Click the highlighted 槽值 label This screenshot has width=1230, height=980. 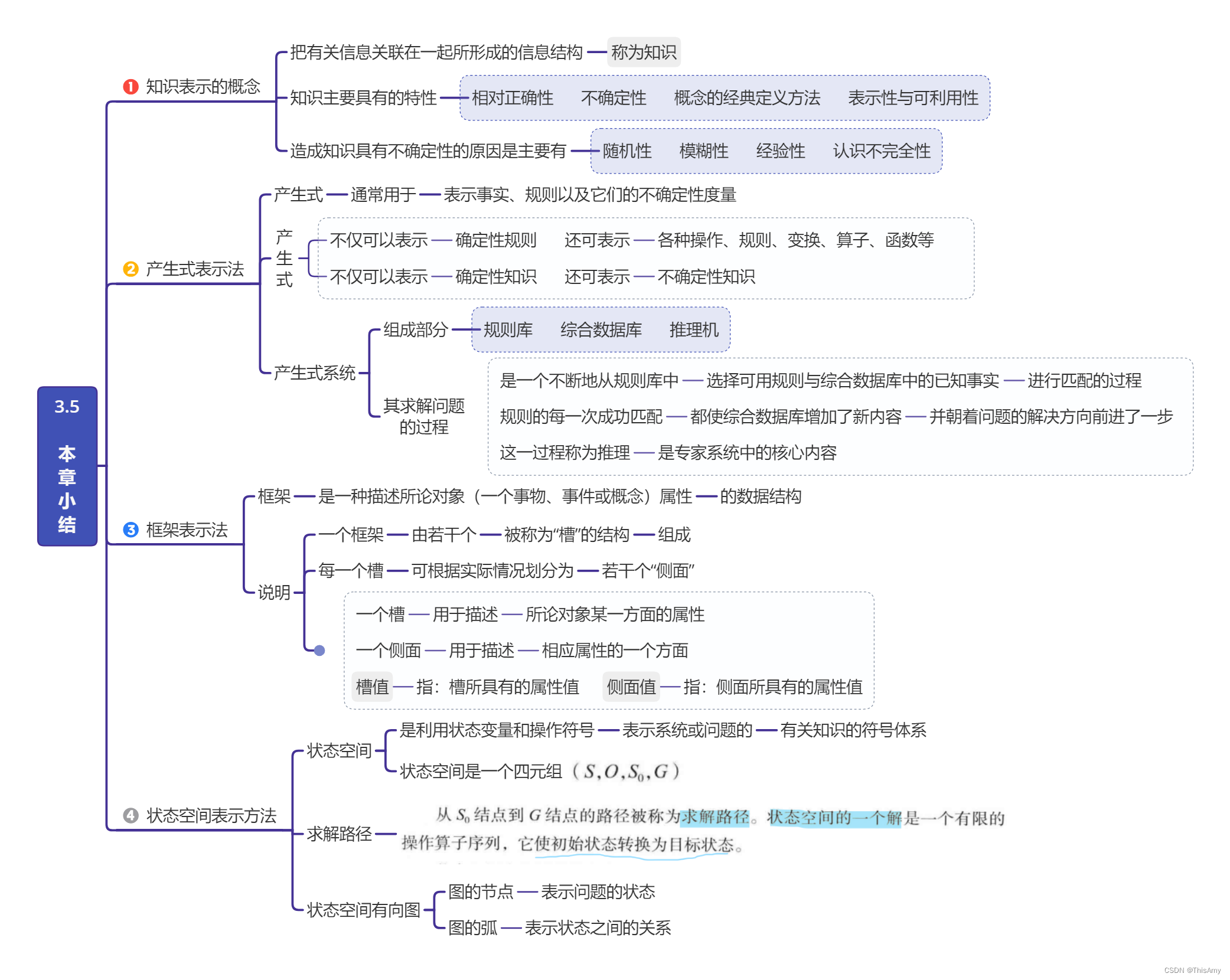(373, 687)
